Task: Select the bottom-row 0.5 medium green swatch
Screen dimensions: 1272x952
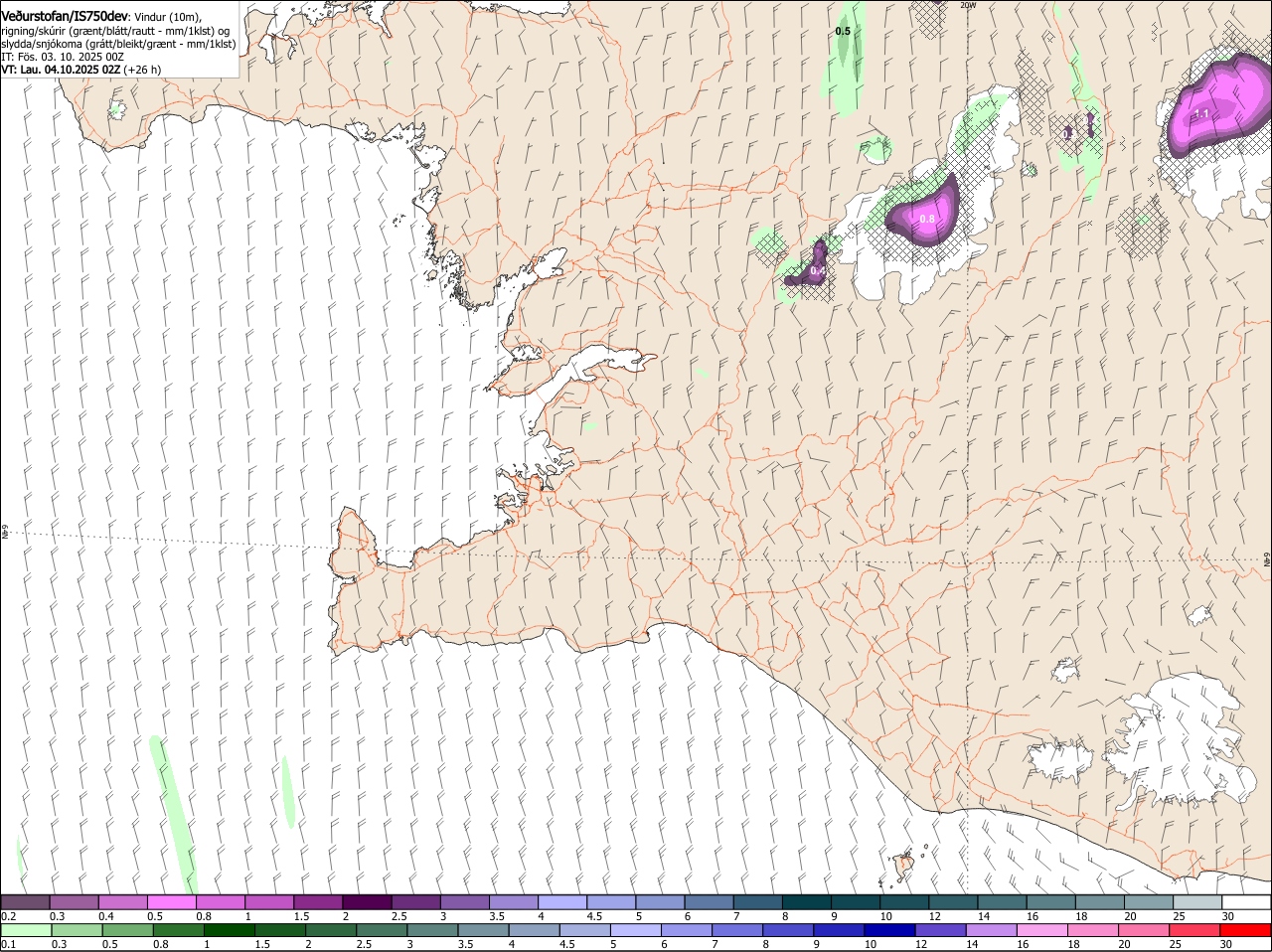Action: [x=127, y=930]
